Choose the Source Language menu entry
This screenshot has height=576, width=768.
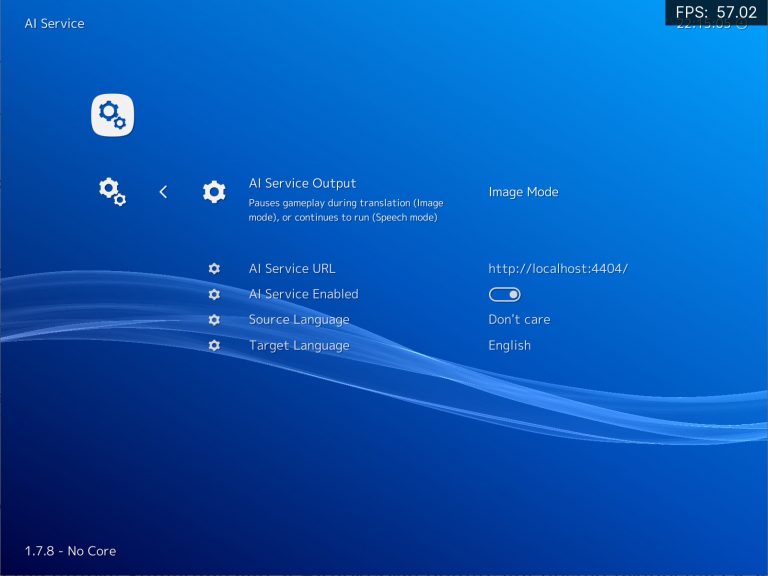tap(299, 320)
